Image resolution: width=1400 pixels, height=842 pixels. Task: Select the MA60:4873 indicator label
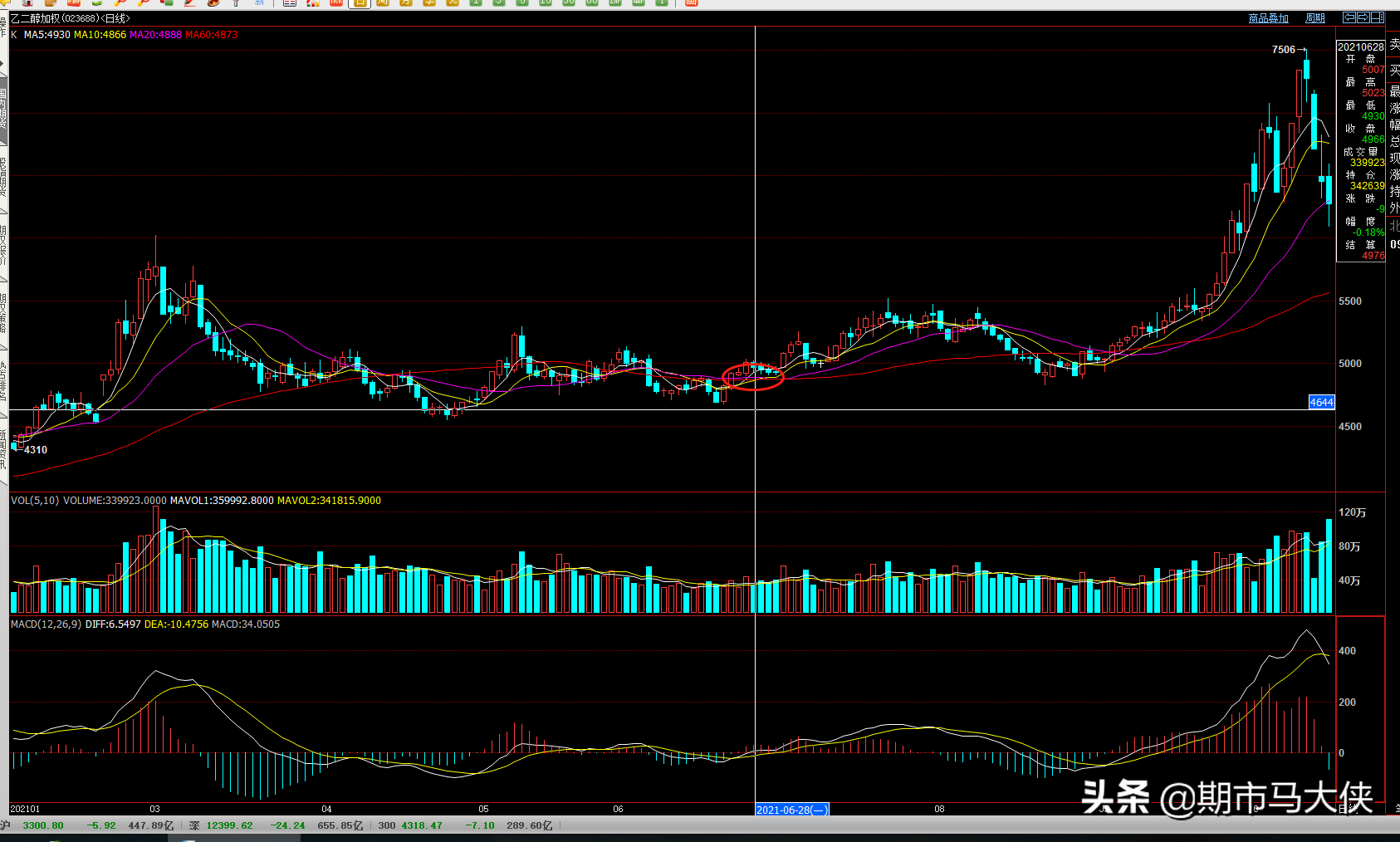[212, 35]
